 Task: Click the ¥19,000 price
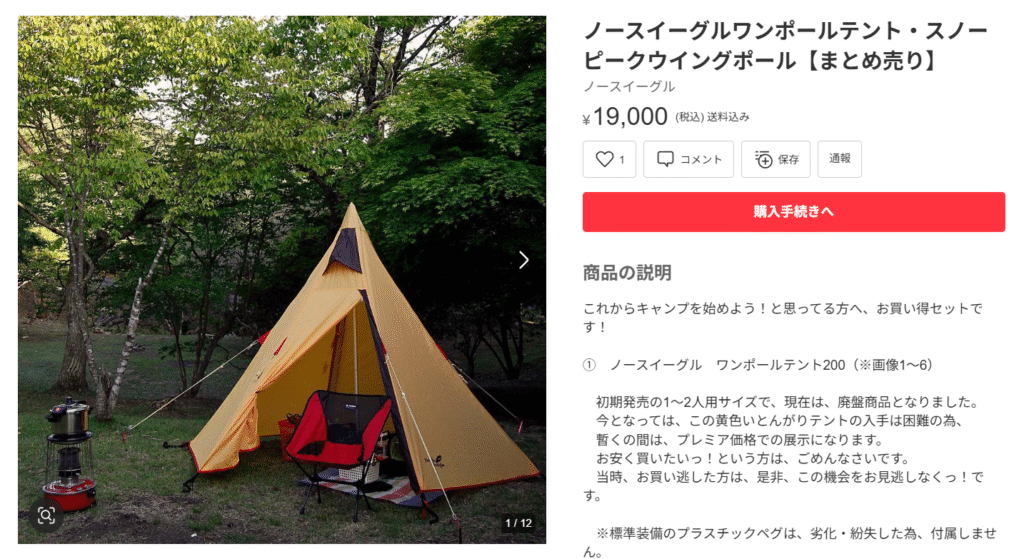624,116
